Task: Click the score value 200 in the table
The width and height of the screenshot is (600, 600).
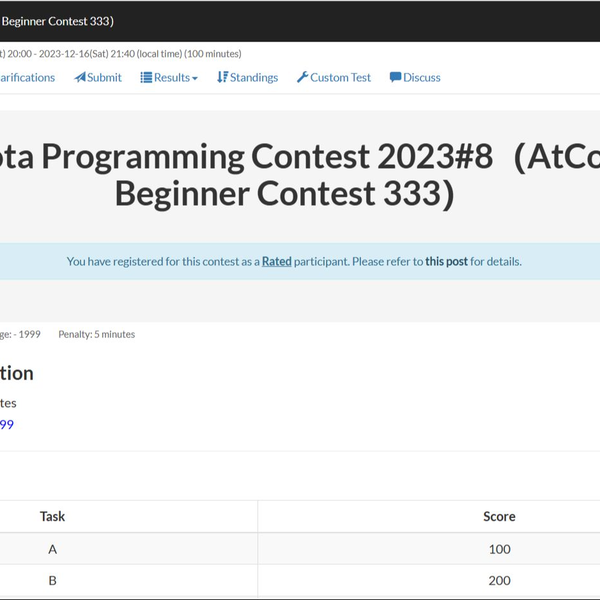Action: coord(499,580)
